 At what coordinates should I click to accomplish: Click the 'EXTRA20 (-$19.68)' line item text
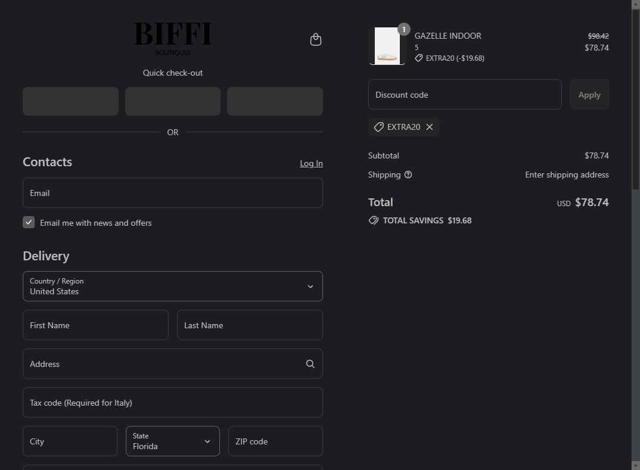pos(455,58)
